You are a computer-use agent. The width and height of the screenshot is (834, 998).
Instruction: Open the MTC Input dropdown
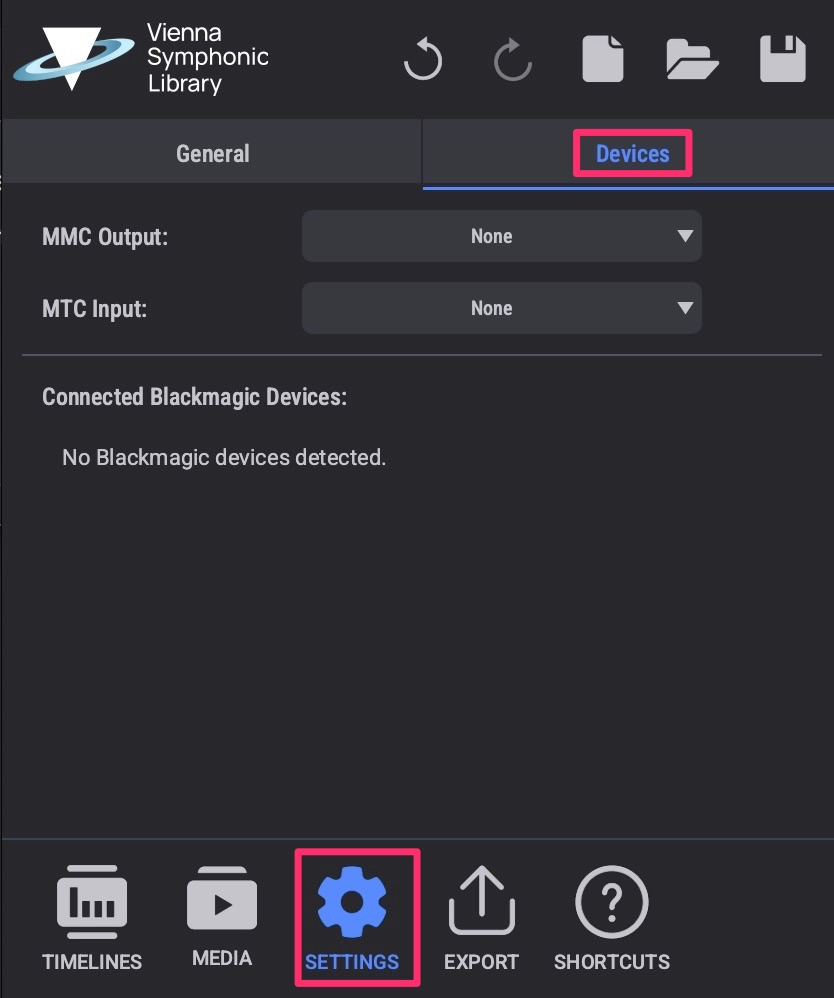(501, 308)
